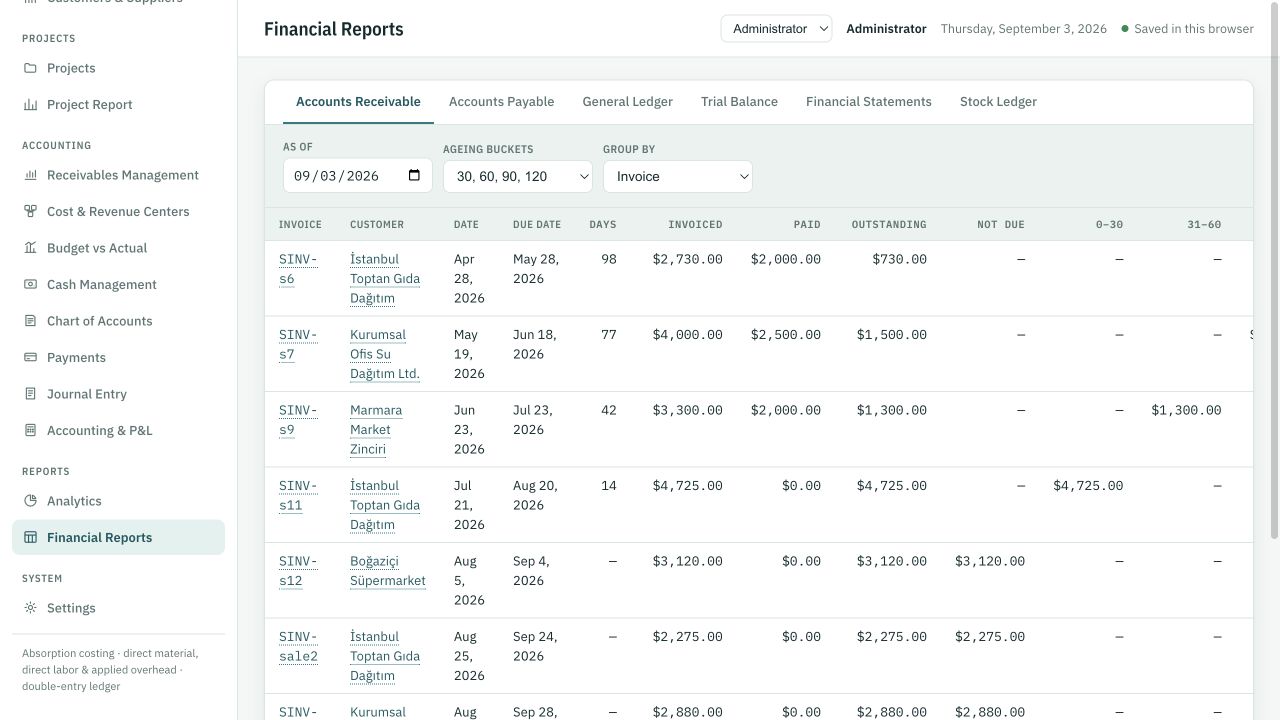The height and width of the screenshot is (720, 1280).
Task: Open invoice SINV-sale2 link
Action: (x=298, y=646)
